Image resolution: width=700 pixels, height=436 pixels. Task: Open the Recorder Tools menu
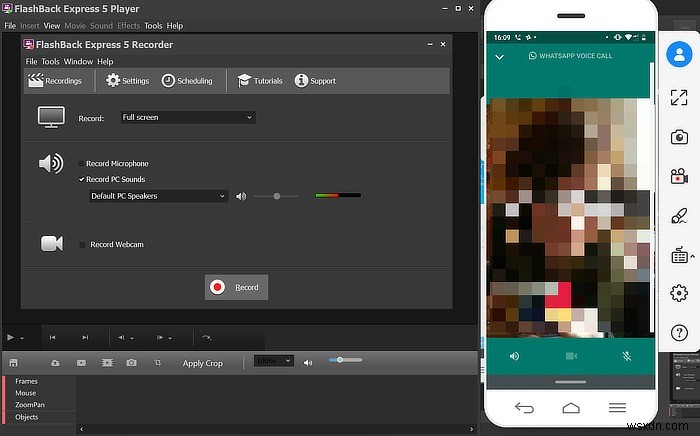pos(50,62)
